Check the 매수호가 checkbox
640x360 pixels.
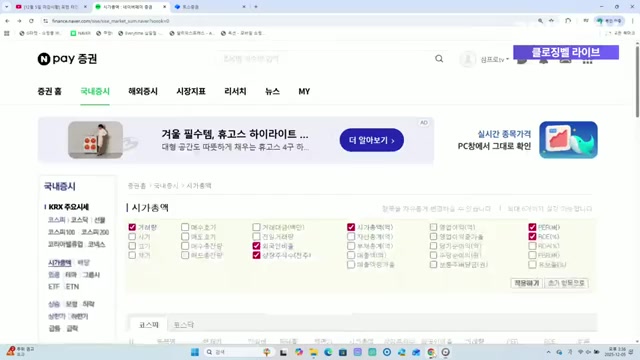click(x=185, y=227)
